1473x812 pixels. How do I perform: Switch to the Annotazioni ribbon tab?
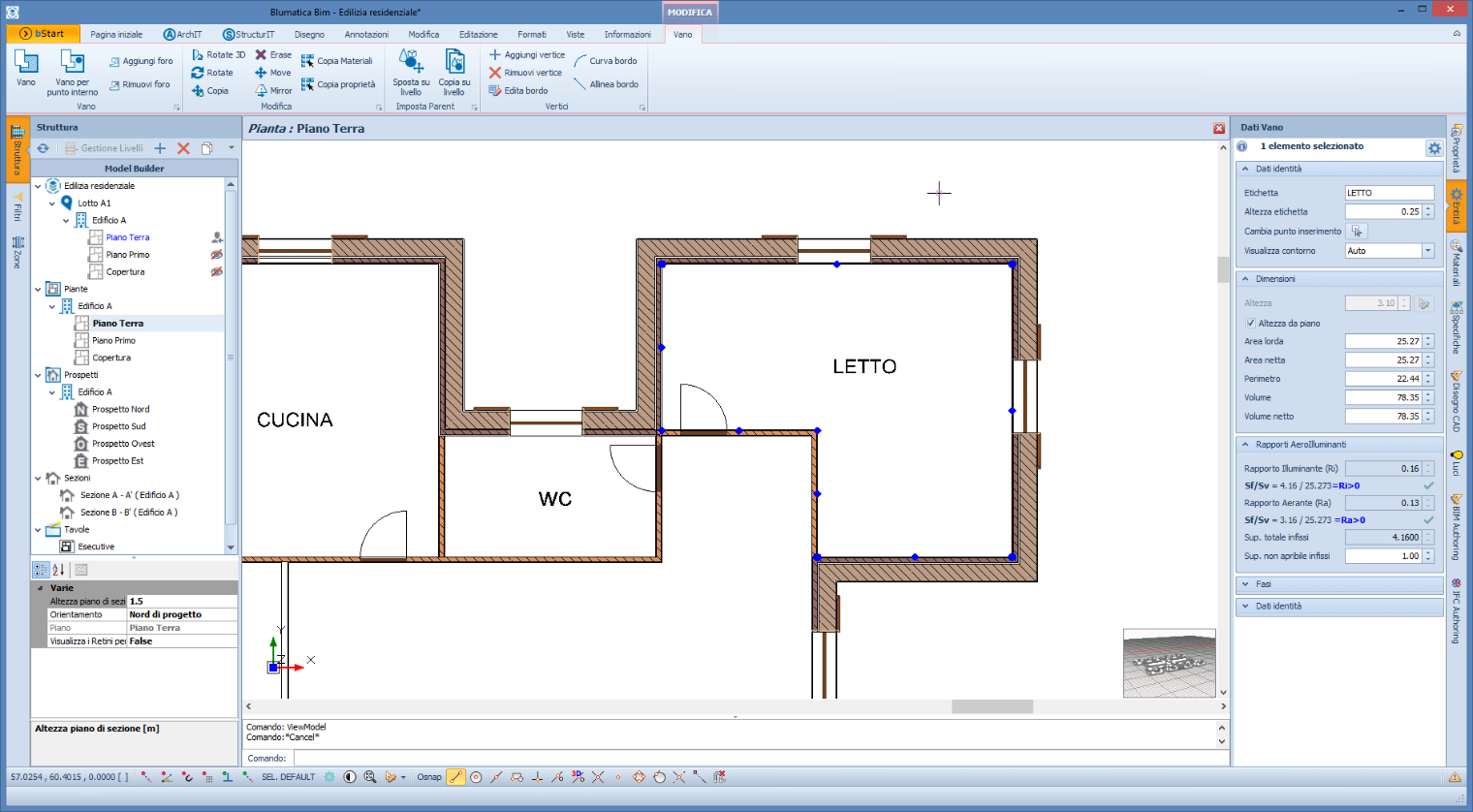(366, 34)
